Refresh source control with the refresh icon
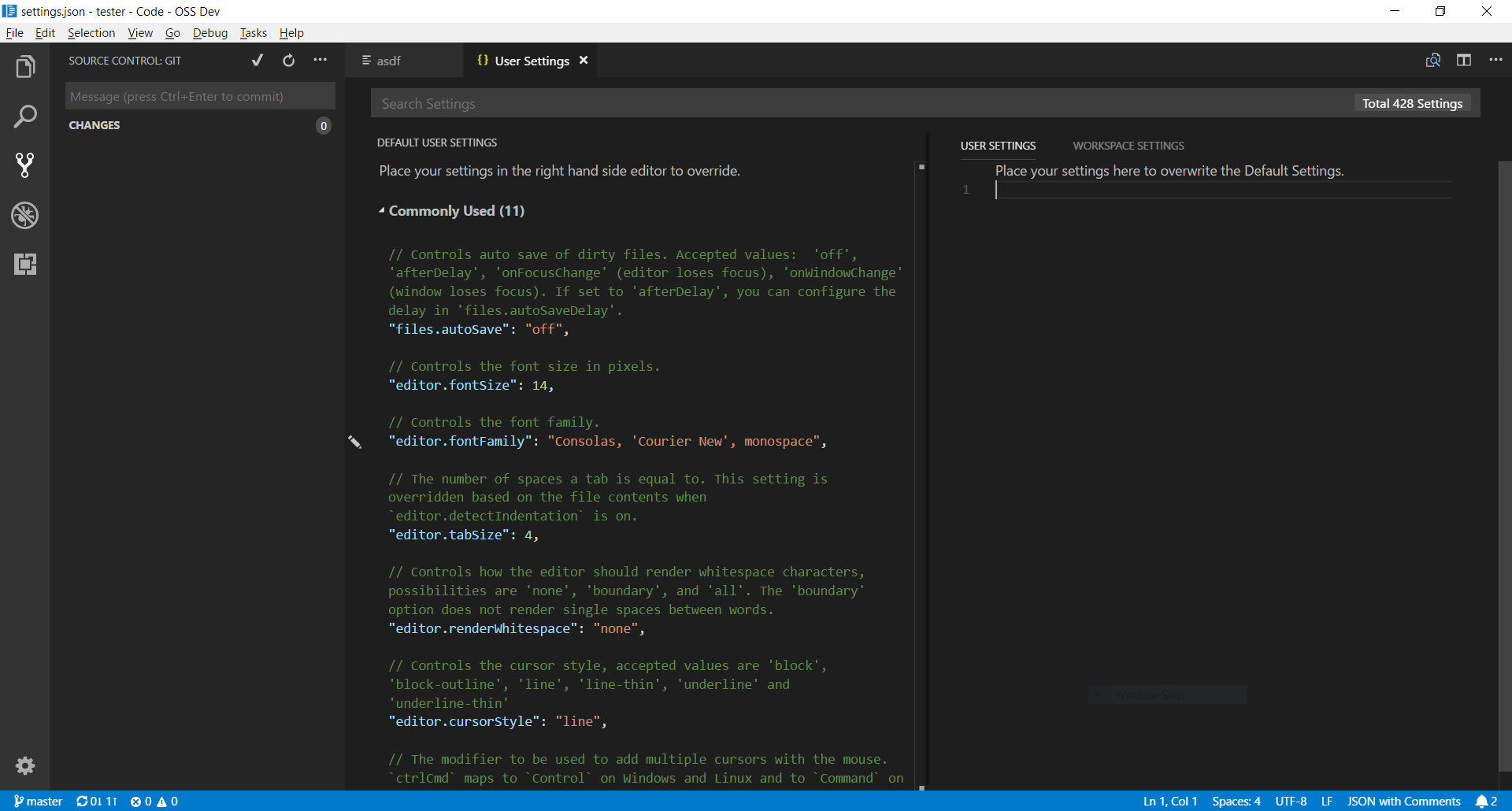This screenshot has height=811, width=1512. [x=289, y=61]
